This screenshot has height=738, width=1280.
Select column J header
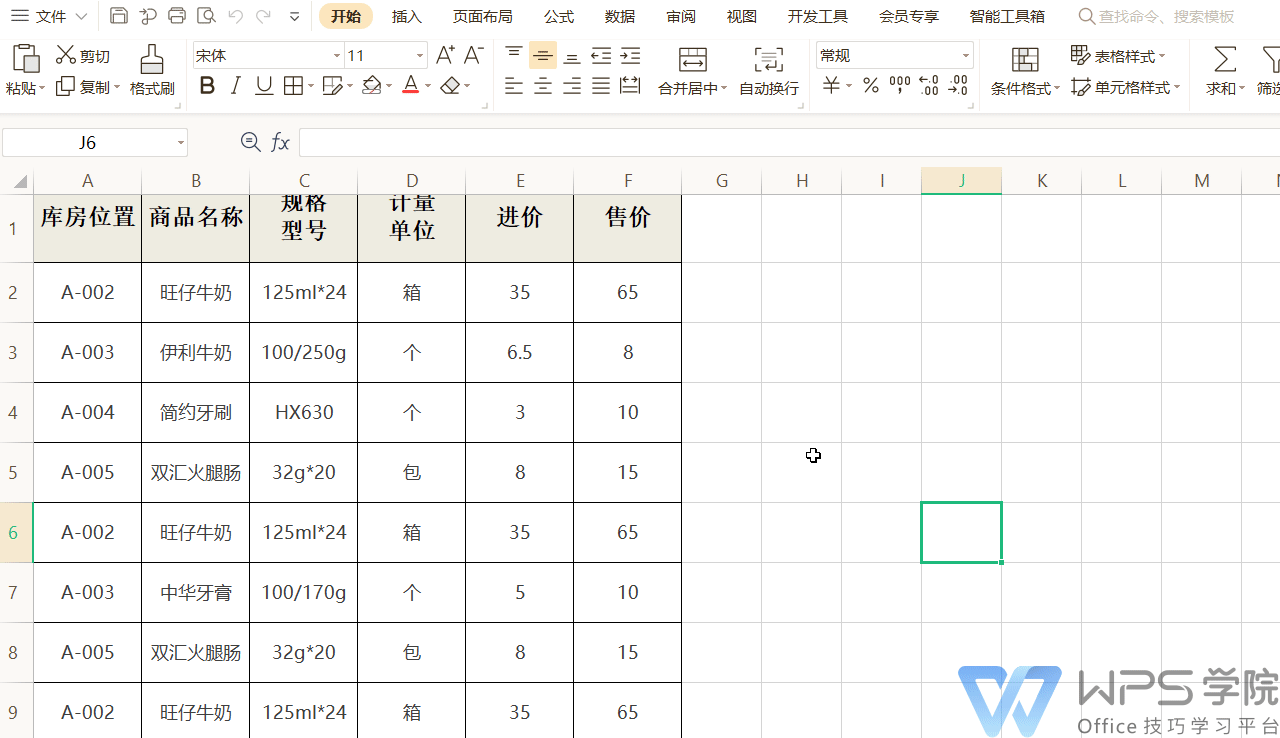(961, 181)
